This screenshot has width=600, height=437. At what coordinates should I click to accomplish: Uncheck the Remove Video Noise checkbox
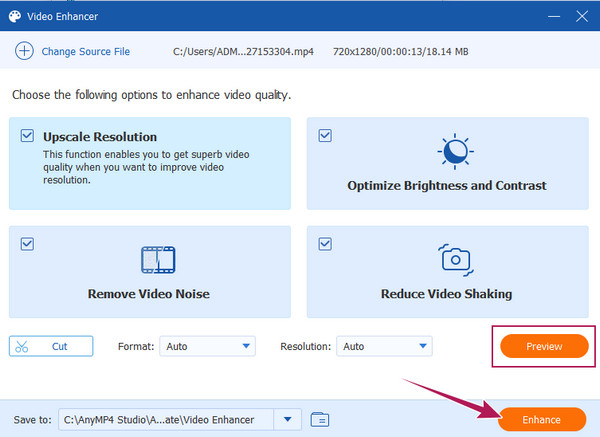coord(27,244)
